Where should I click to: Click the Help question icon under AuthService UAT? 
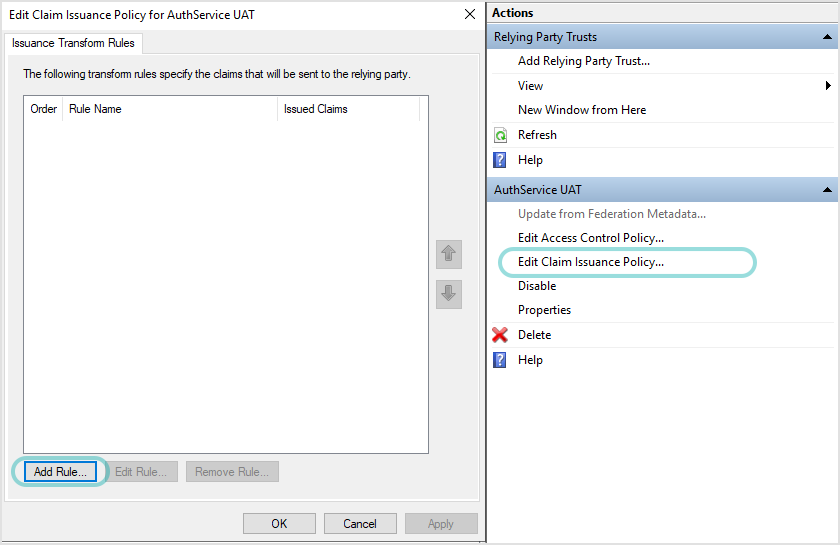[x=500, y=360]
